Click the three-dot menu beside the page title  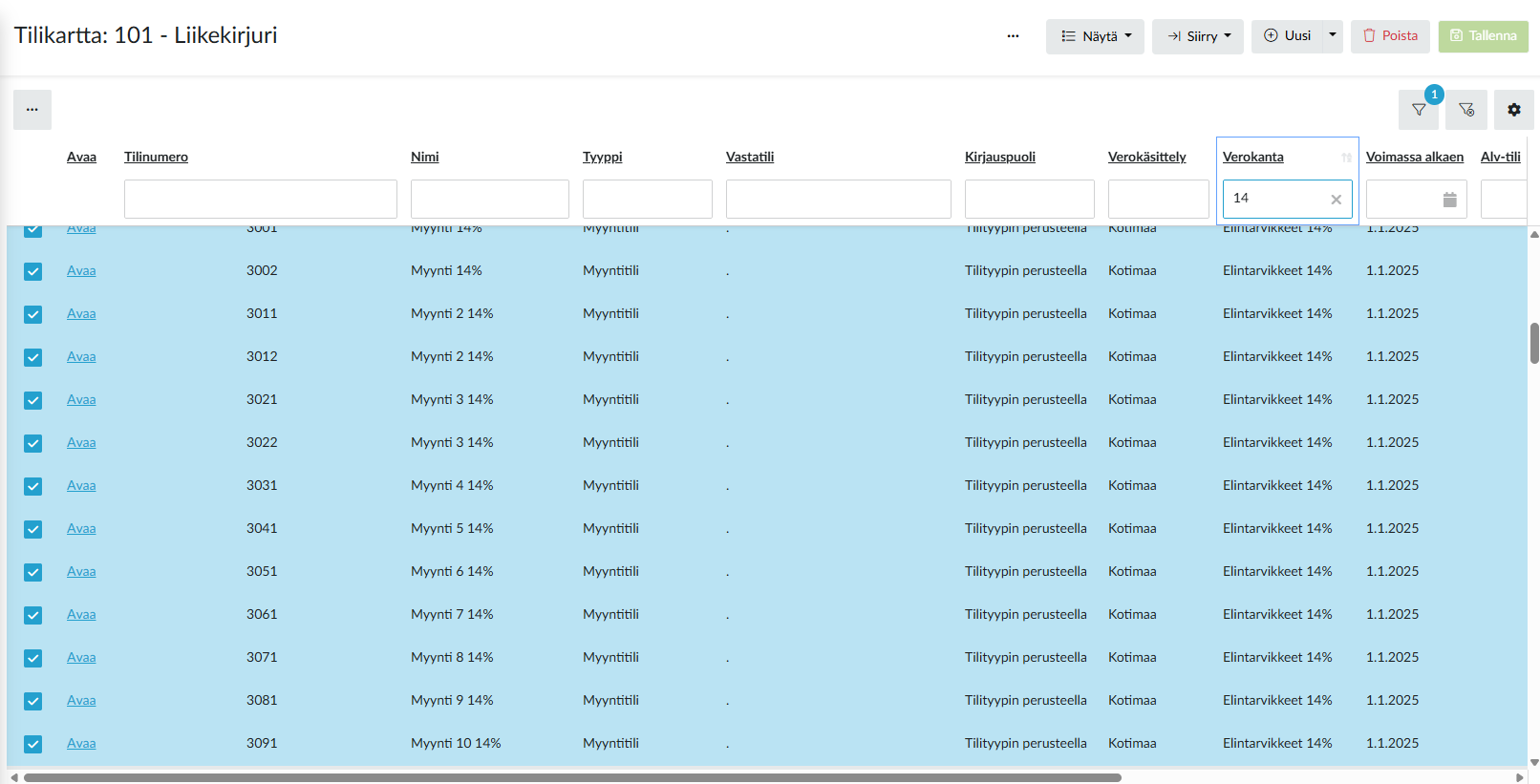coord(1013,36)
